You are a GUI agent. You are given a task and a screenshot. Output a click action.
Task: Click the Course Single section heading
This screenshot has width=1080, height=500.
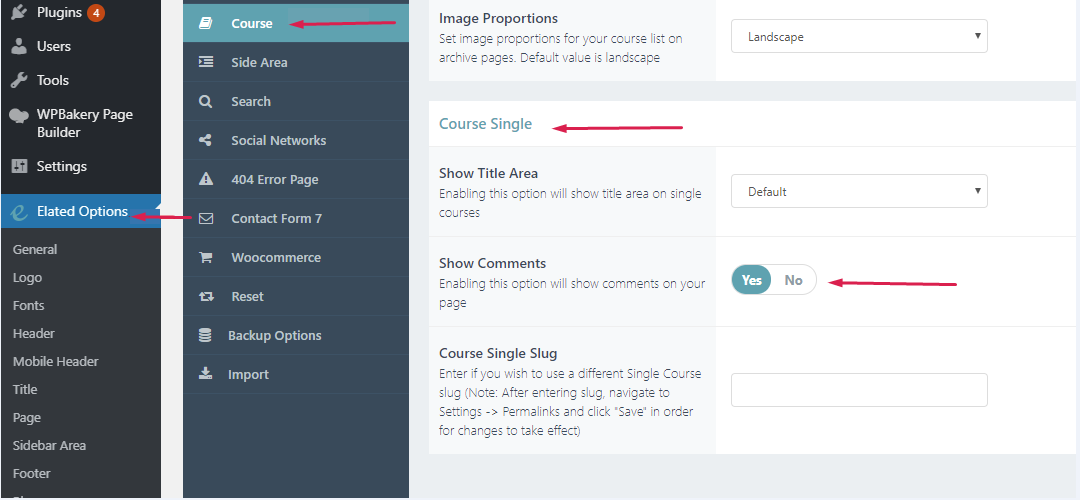486,124
